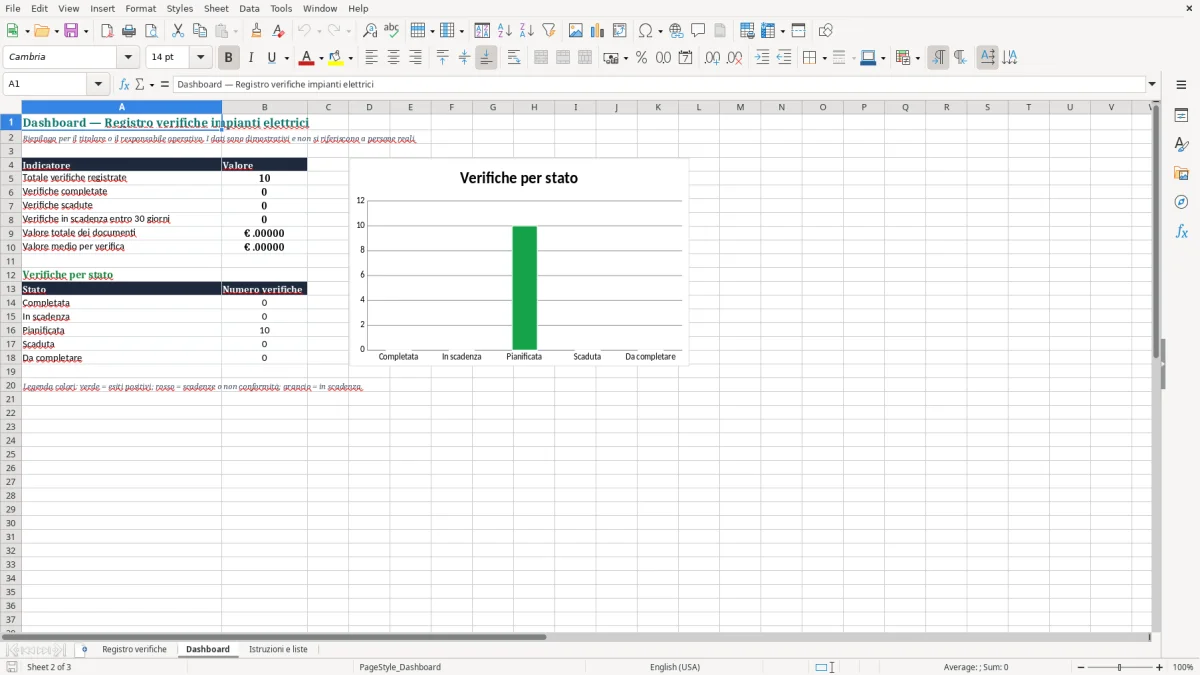The width and height of the screenshot is (1200, 675).
Task: Toggle Right-To-Left text direction
Action: tap(960, 58)
